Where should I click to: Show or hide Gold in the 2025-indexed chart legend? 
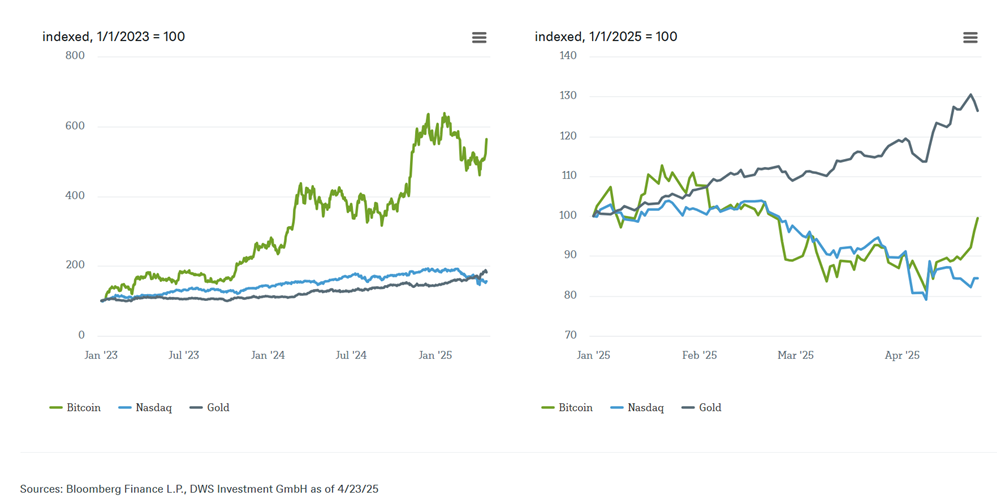click(702, 408)
